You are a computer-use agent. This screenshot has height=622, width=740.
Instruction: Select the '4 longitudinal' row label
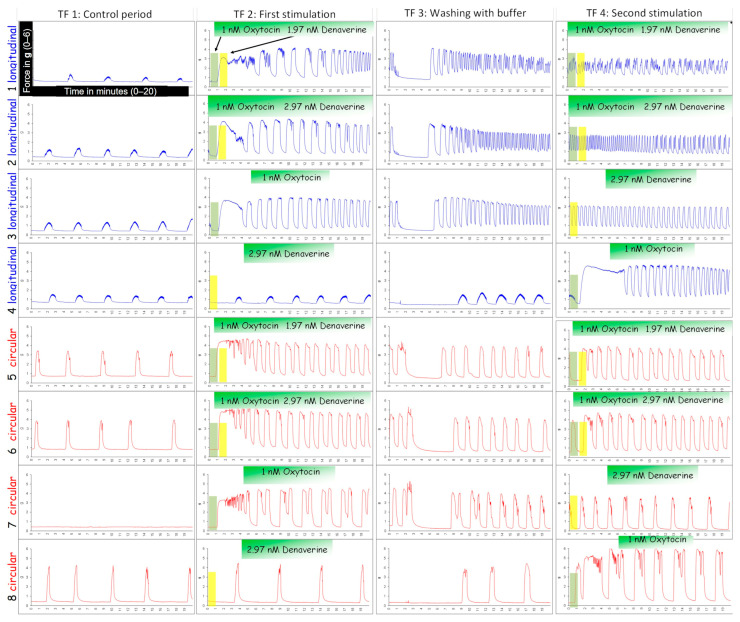pos(12,280)
